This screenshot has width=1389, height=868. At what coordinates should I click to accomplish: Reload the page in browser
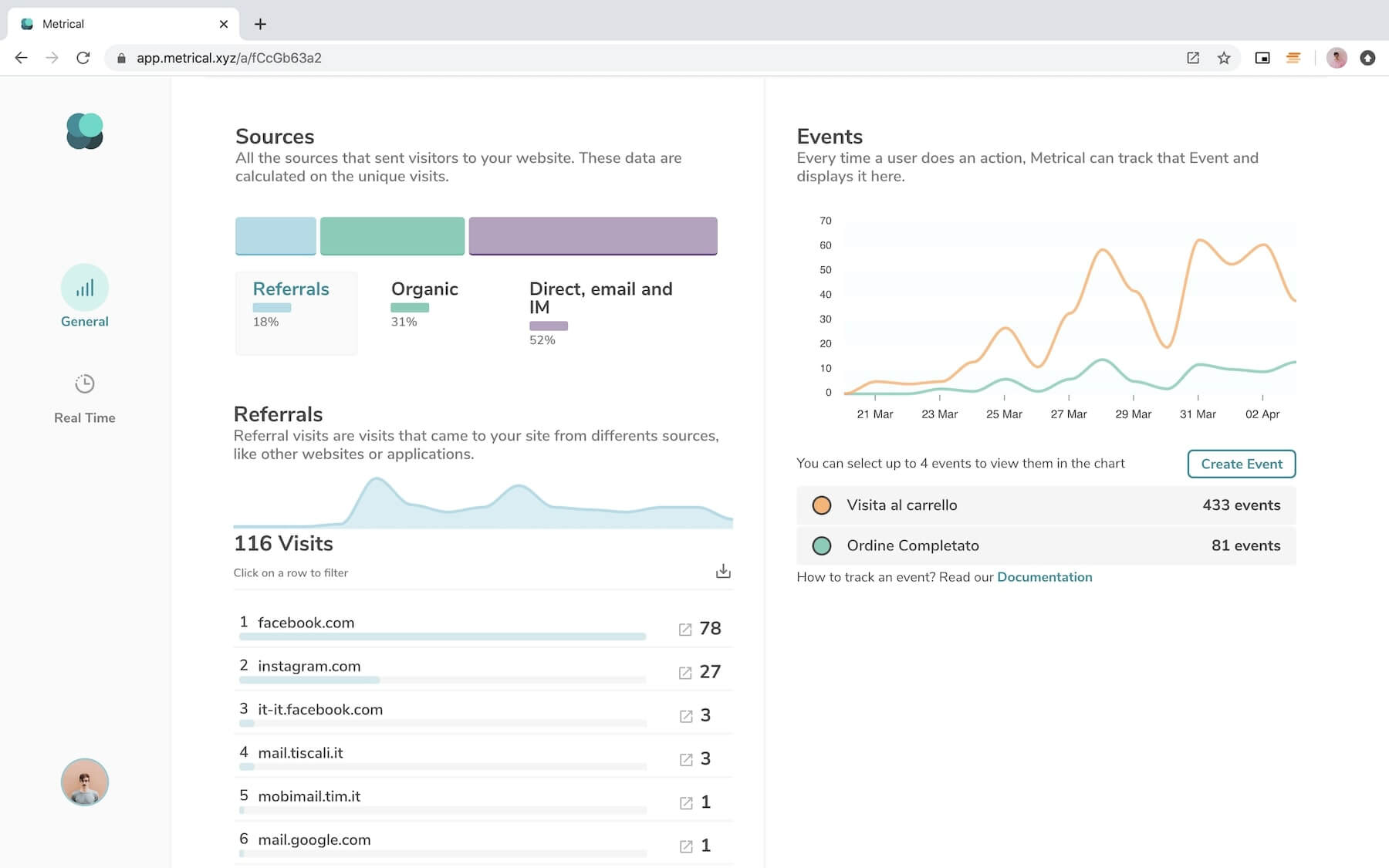point(83,58)
